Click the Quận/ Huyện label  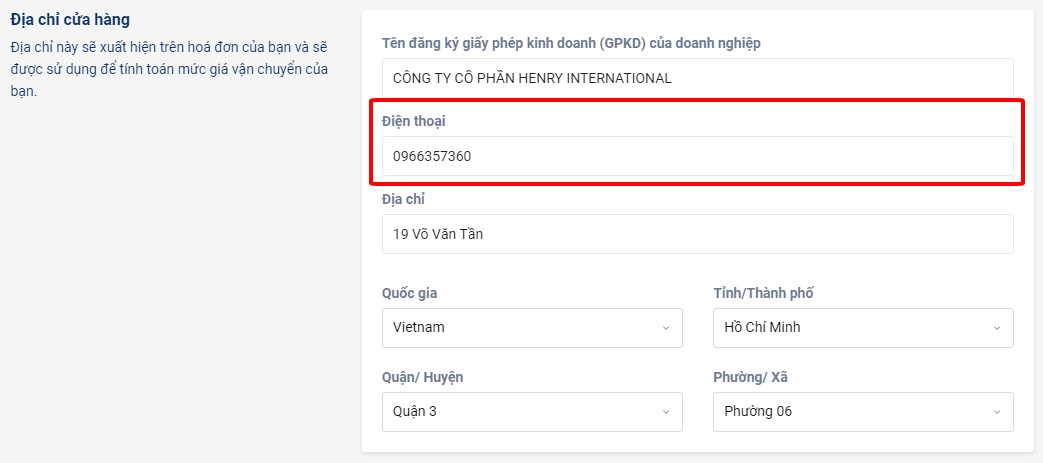(x=422, y=377)
